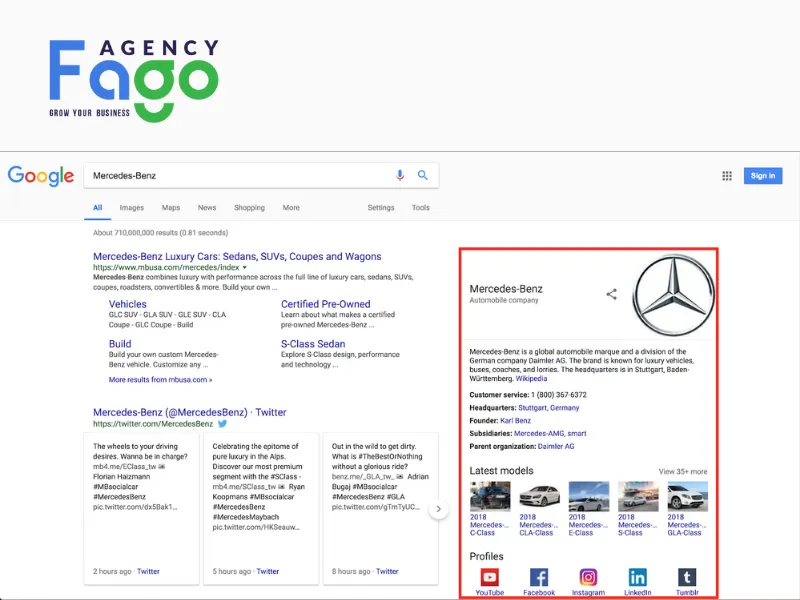This screenshot has height=600, width=800.
Task: Open the Instagram profile icon
Action: 588,577
